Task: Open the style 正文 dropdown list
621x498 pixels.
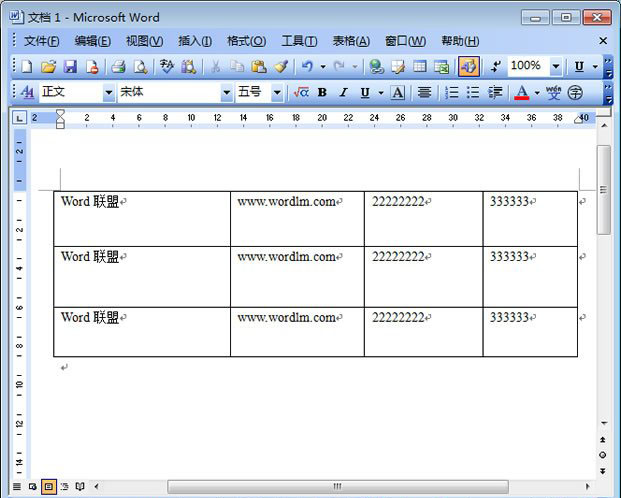Action: click(x=108, y=93)
